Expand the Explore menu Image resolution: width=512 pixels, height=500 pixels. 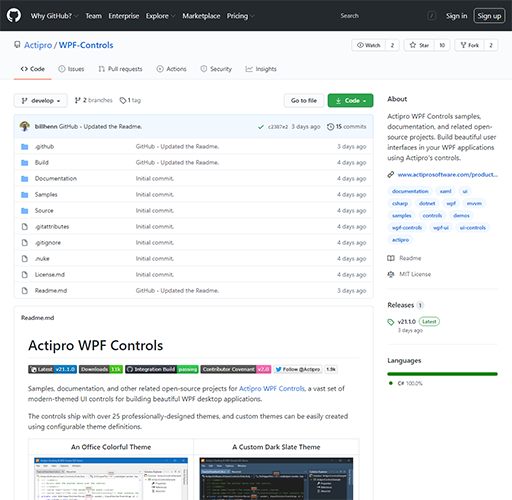point(160,16)
